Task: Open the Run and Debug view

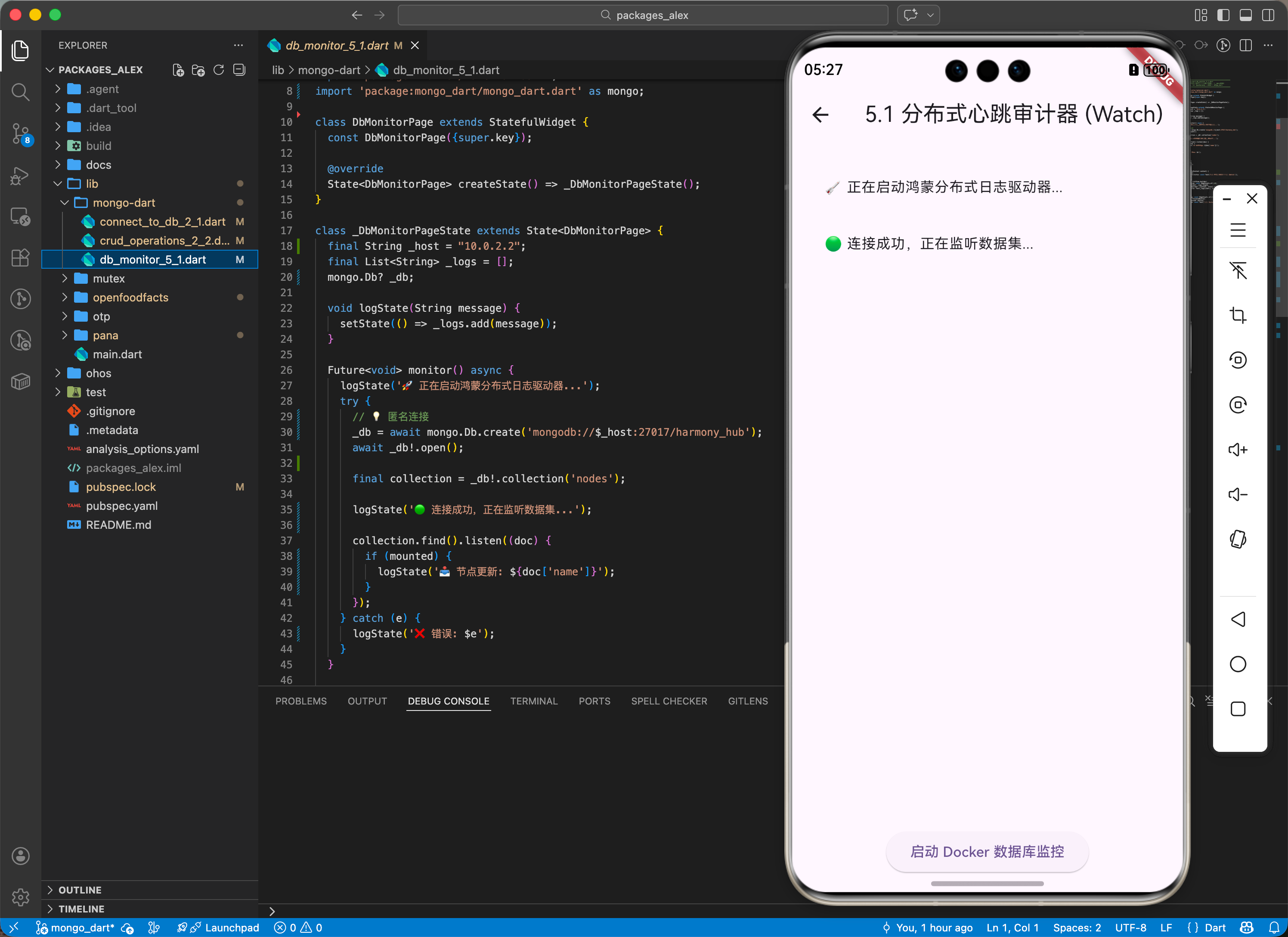Action: coord(20,176)
